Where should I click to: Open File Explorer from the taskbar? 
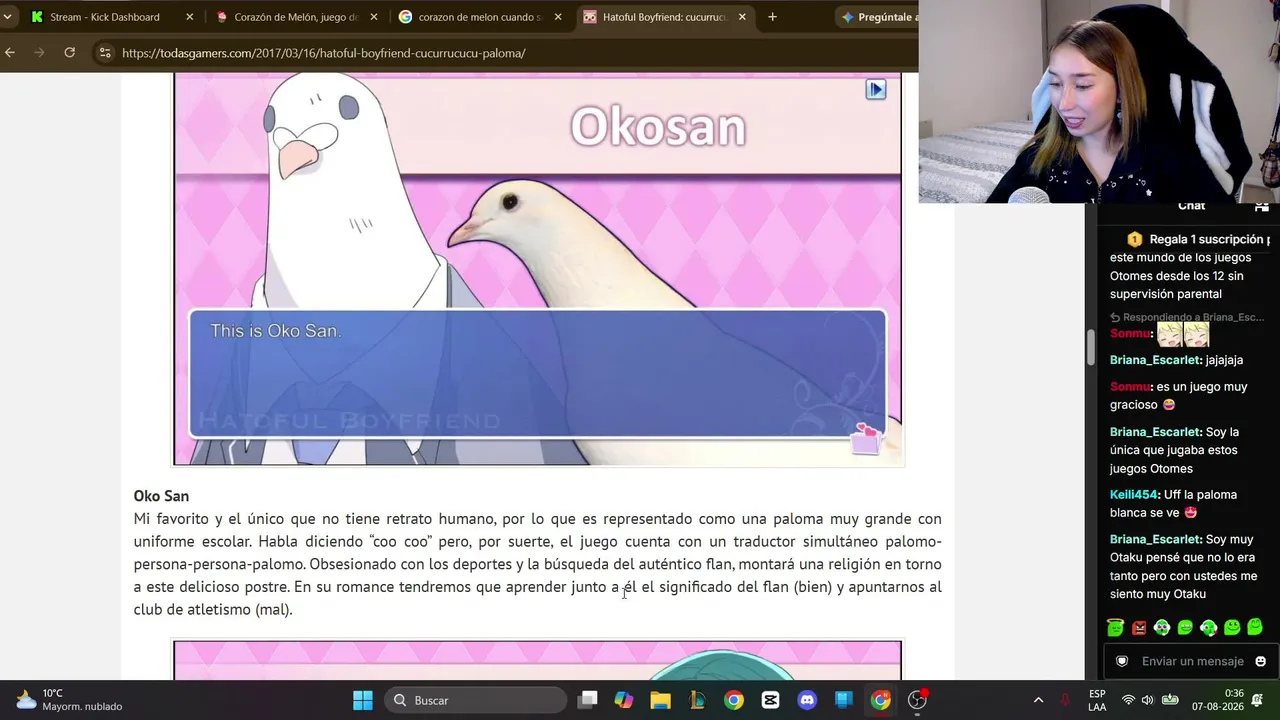point(660,700)
